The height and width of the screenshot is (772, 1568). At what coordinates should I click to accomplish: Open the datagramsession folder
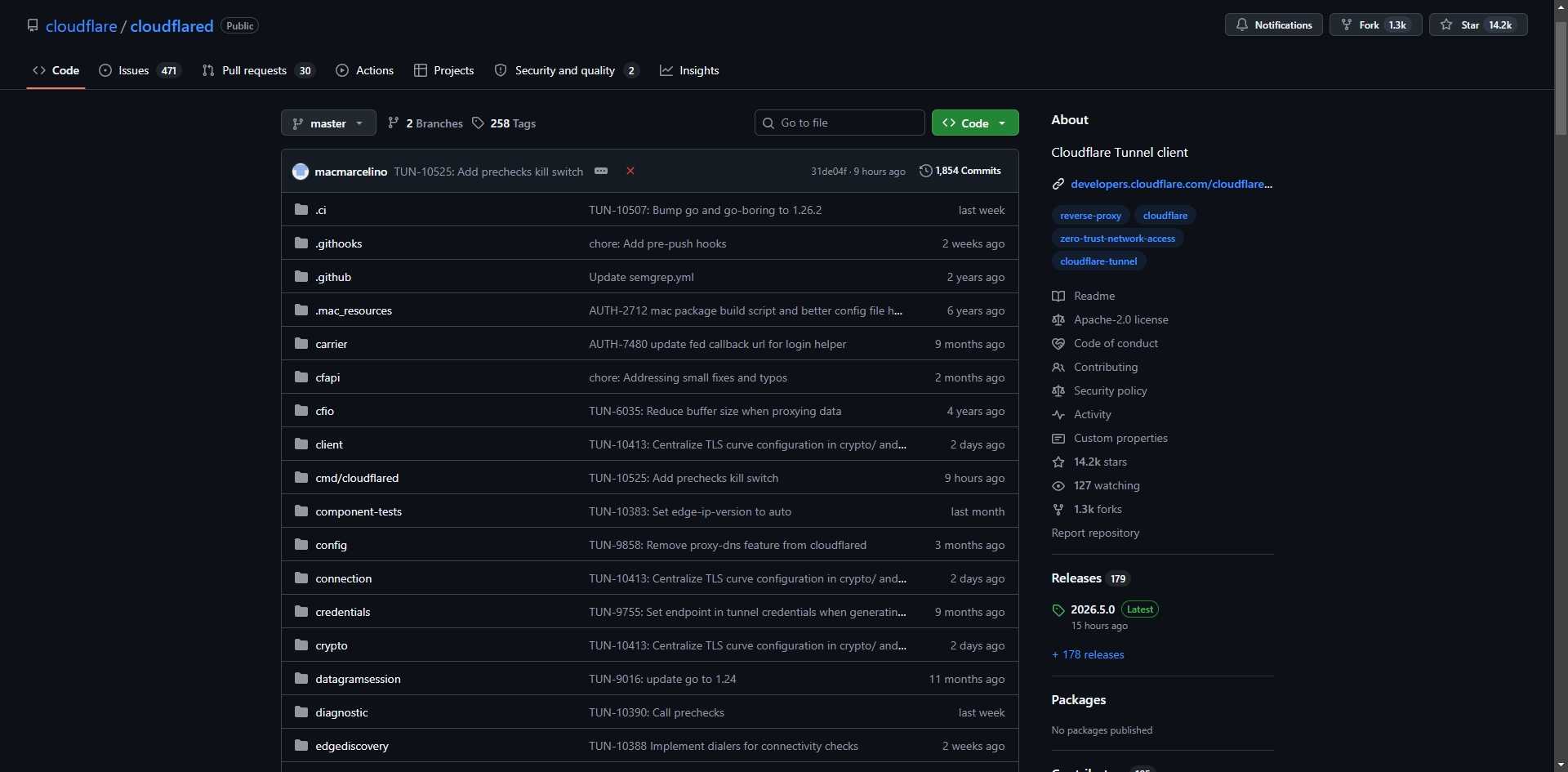click(358, 679)
